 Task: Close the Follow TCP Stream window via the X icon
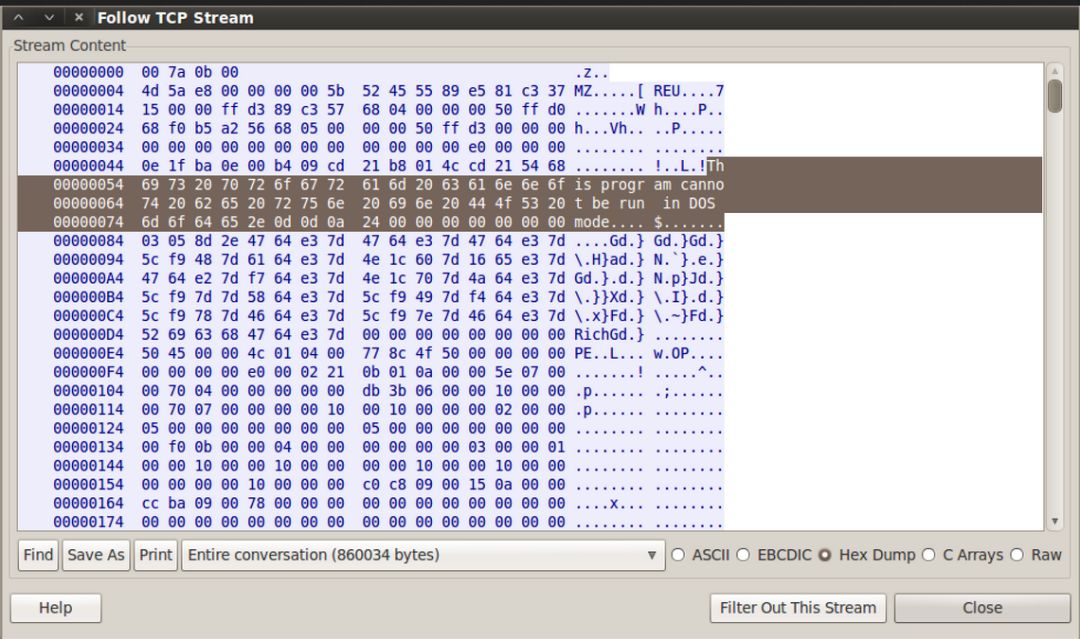(79, 17)
